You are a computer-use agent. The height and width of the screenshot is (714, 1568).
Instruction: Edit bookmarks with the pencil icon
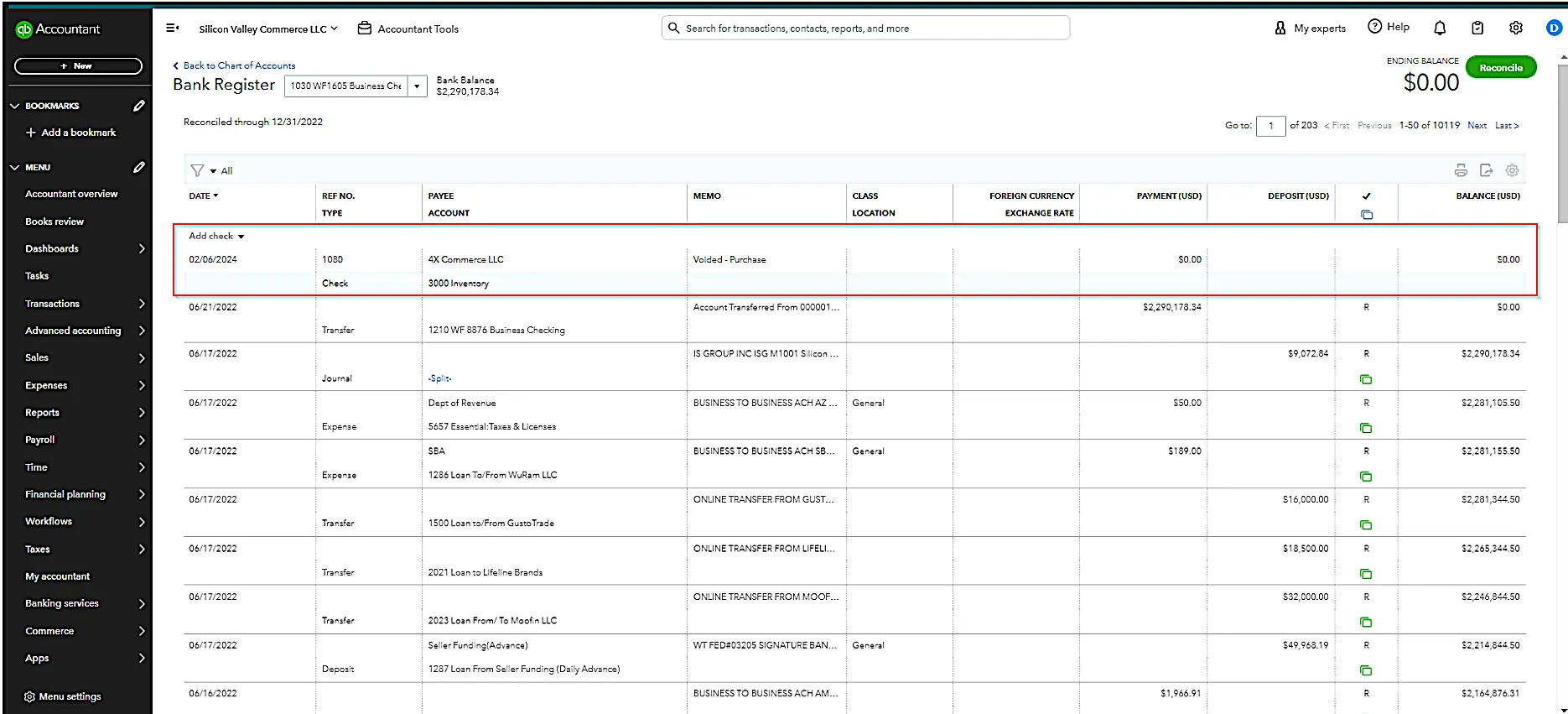(139, 106)
